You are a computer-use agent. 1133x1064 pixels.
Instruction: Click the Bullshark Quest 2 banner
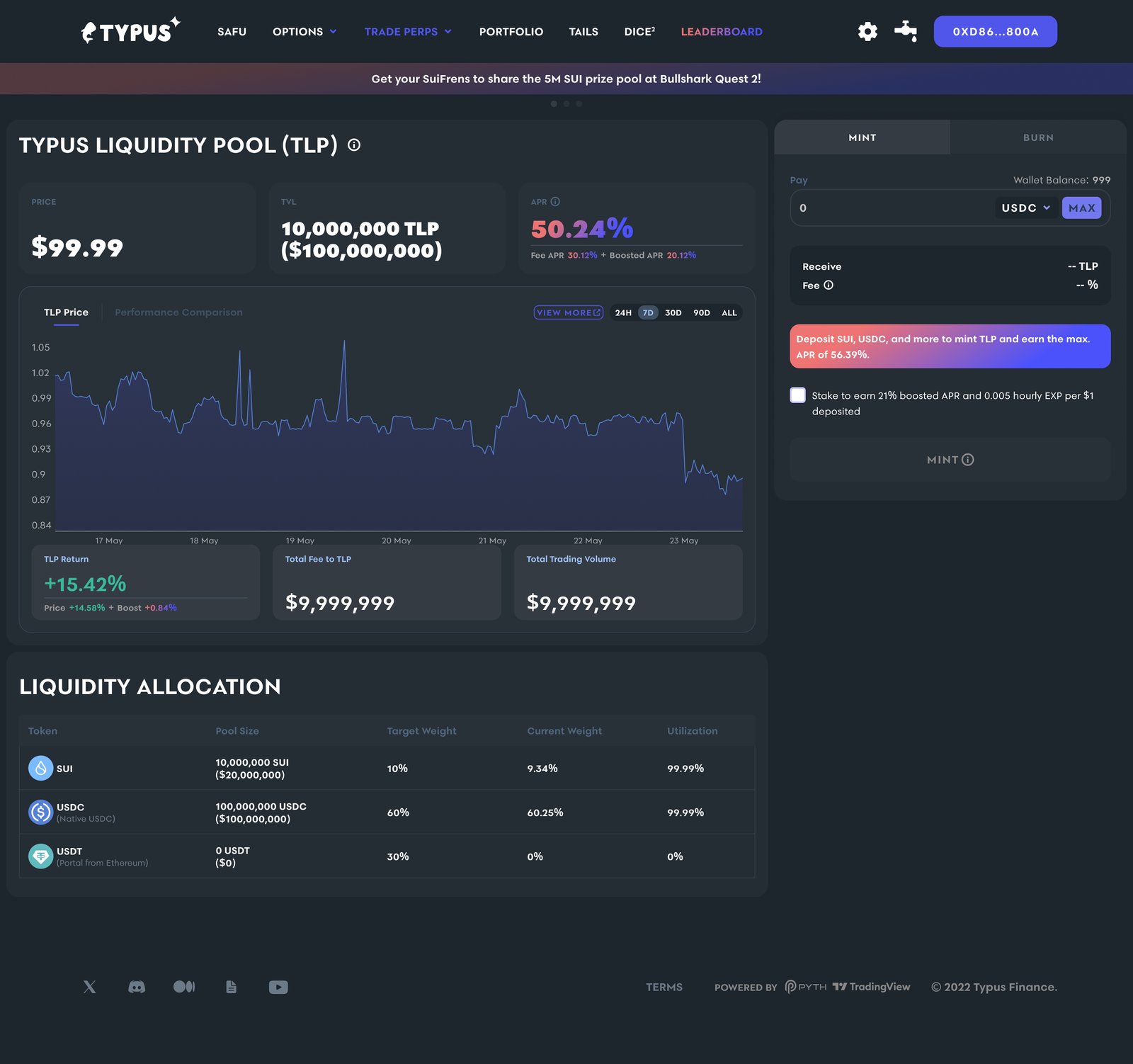tap(566, 79)
